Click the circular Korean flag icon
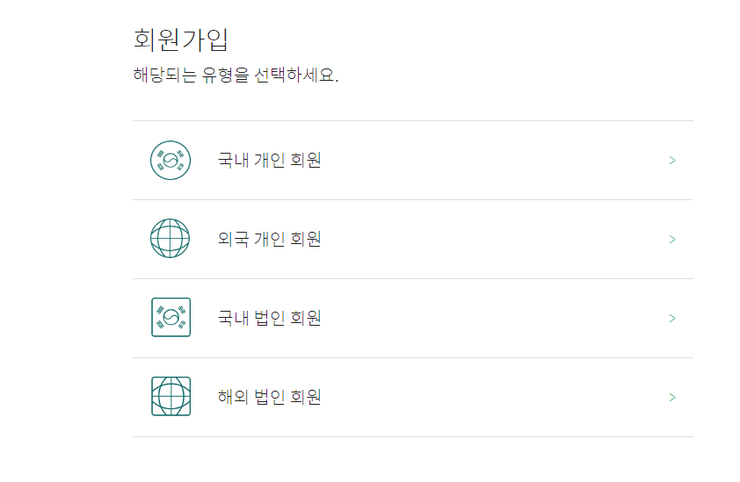Screen dimensions: 740x482 tap(170, 160)
